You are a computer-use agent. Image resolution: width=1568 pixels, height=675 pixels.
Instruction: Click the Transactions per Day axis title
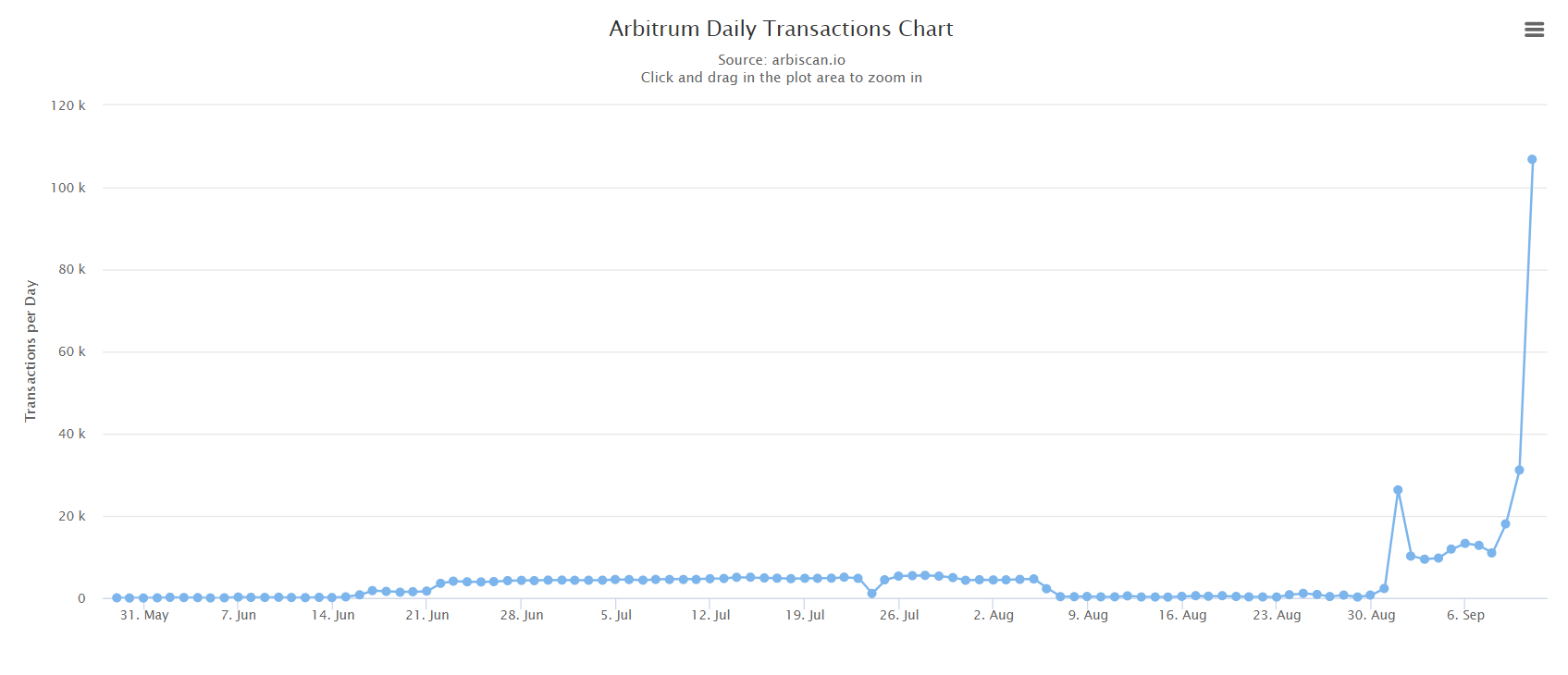[x=31, y=350]
